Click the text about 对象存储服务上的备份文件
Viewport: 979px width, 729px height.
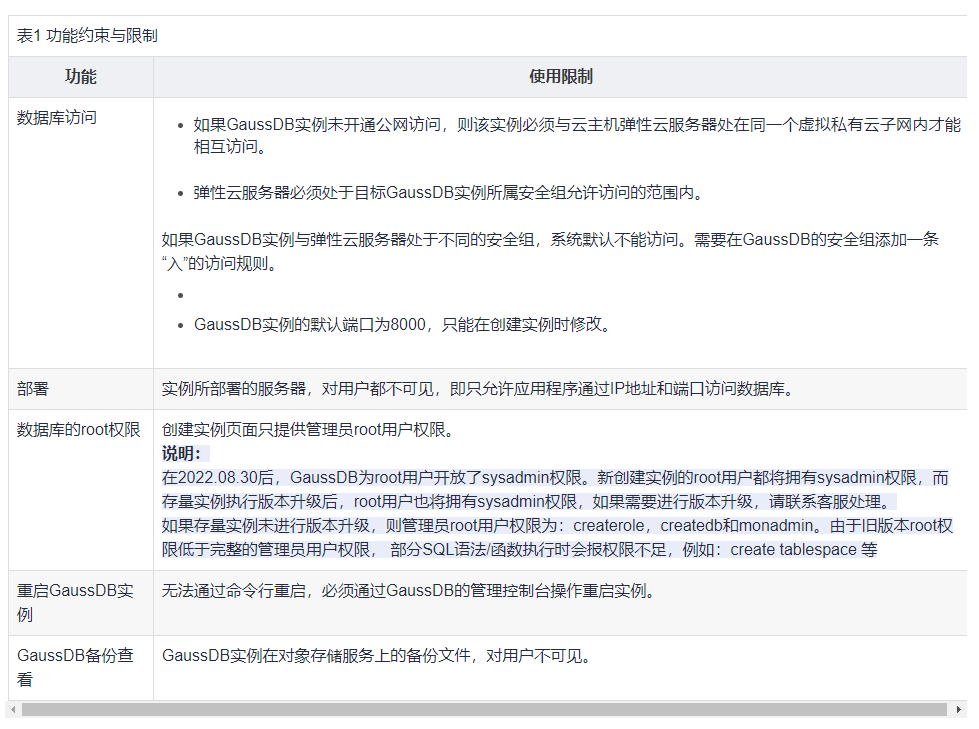[x=376, y=655]
